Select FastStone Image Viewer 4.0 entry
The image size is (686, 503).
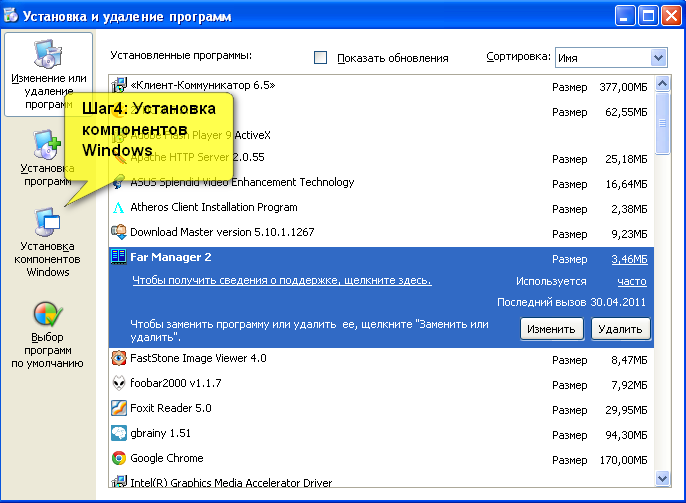coord(381,359)
